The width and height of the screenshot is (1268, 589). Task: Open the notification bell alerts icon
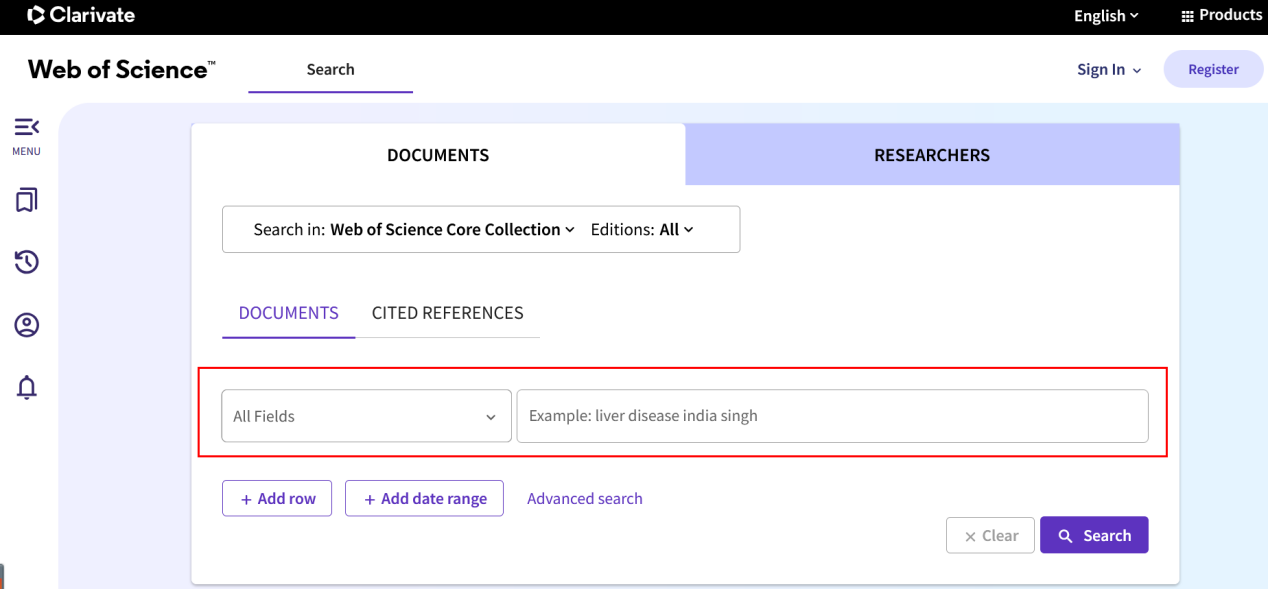click(x=27, y=388)
